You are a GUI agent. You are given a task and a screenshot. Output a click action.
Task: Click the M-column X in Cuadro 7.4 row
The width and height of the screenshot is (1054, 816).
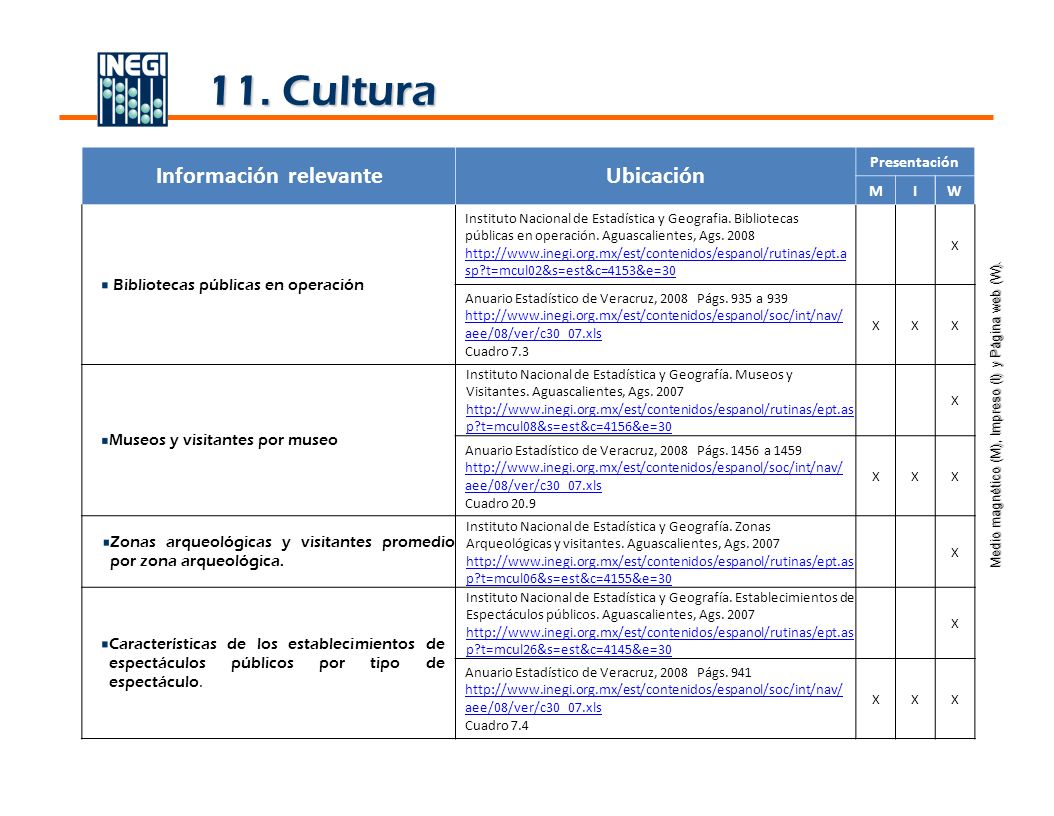[x=875, y=700]
